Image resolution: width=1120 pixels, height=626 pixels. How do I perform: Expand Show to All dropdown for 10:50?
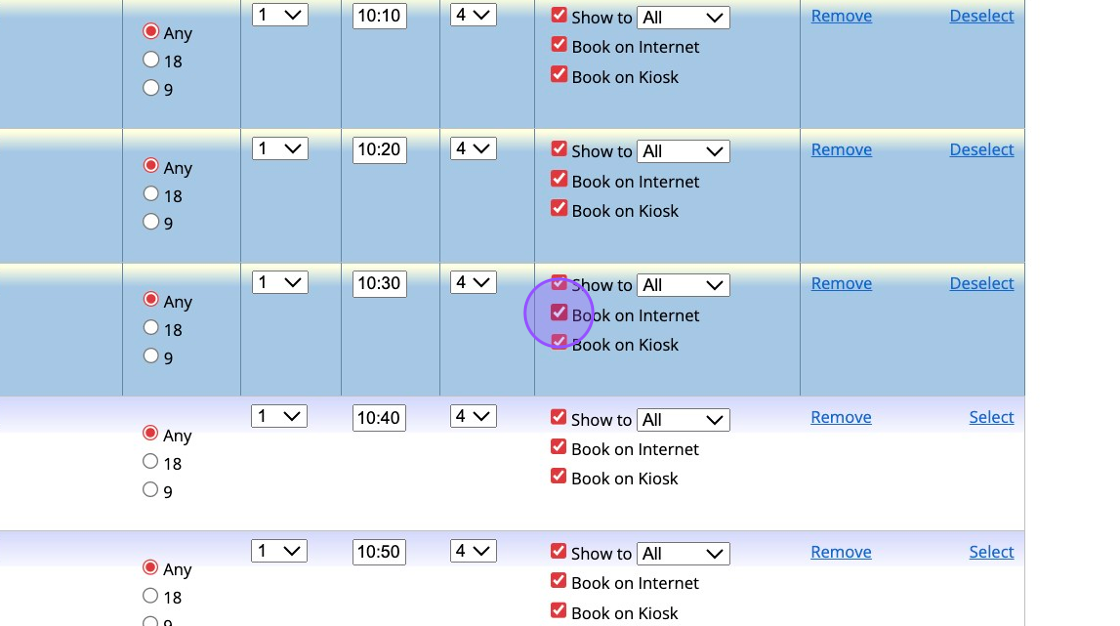point(684,554)
